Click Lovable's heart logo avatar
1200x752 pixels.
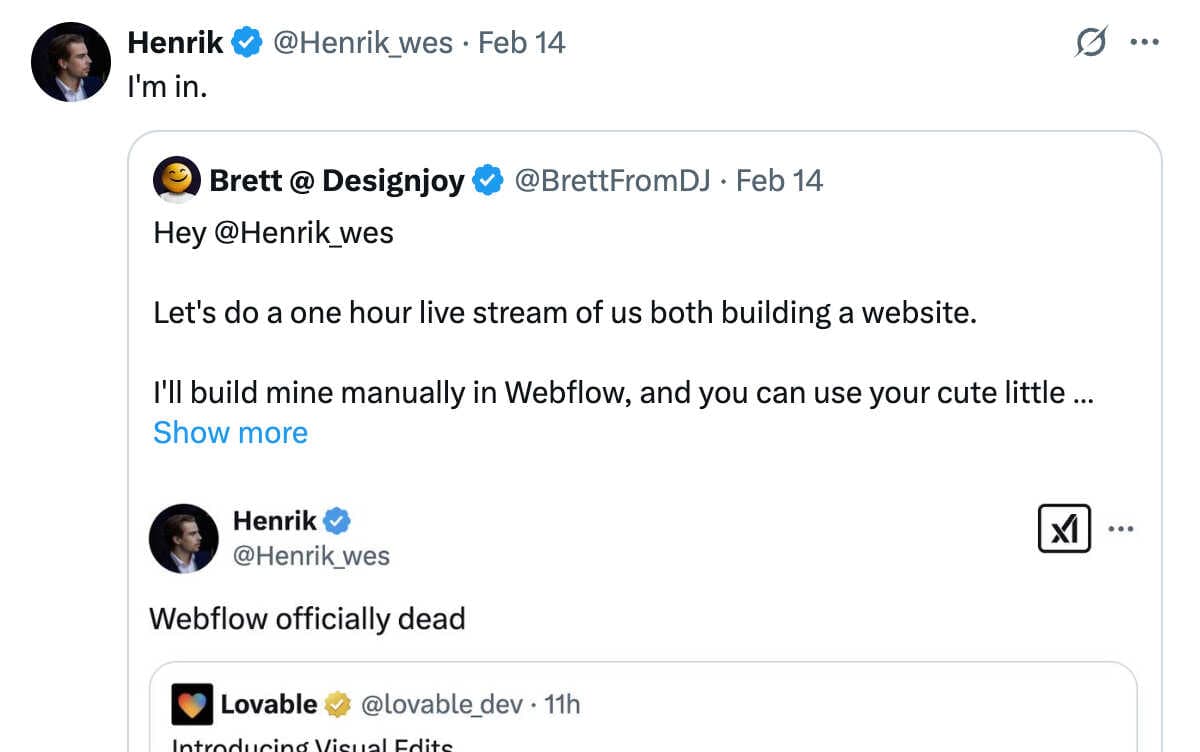pyautogui.click(x=191, y=704)
